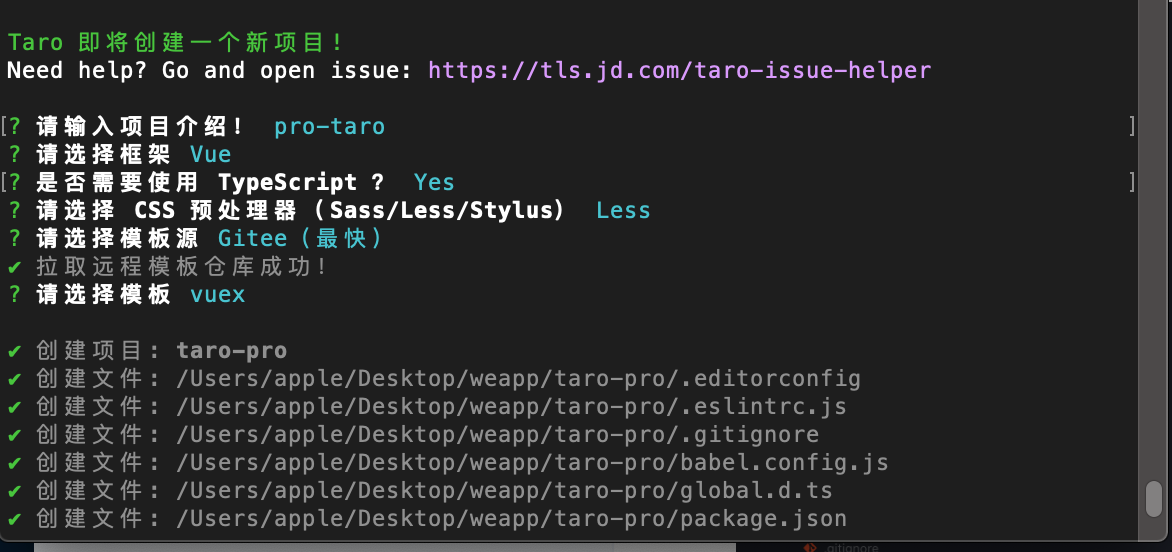Click the check mark before '创建项目'

[x=14, y=351]
